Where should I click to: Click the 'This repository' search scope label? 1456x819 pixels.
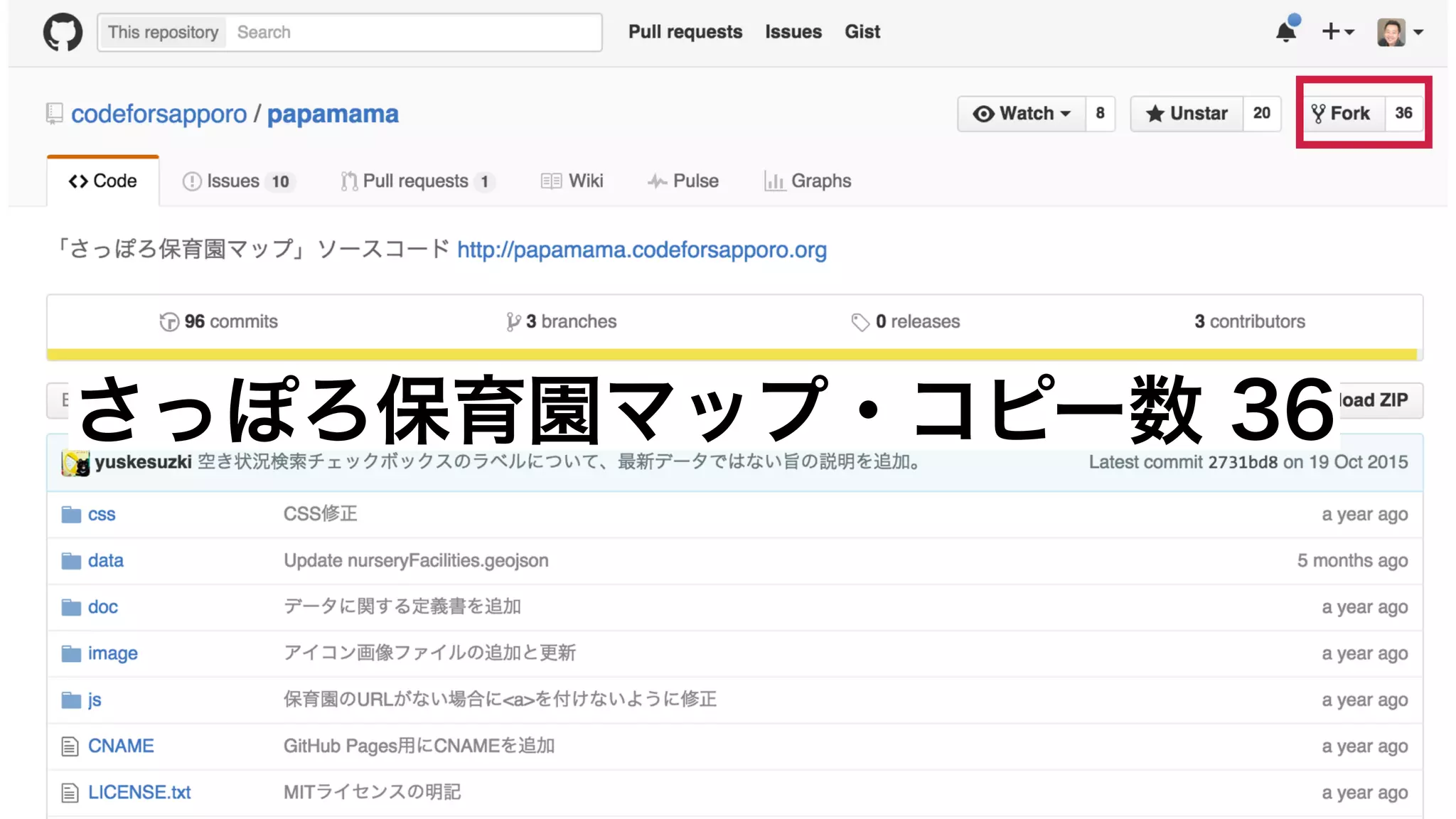(x=164, y=32)
